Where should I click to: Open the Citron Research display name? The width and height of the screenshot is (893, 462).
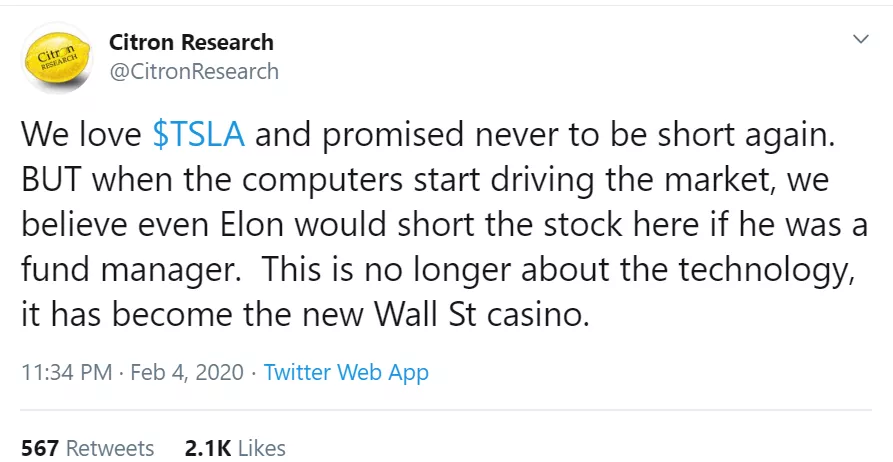191,42
